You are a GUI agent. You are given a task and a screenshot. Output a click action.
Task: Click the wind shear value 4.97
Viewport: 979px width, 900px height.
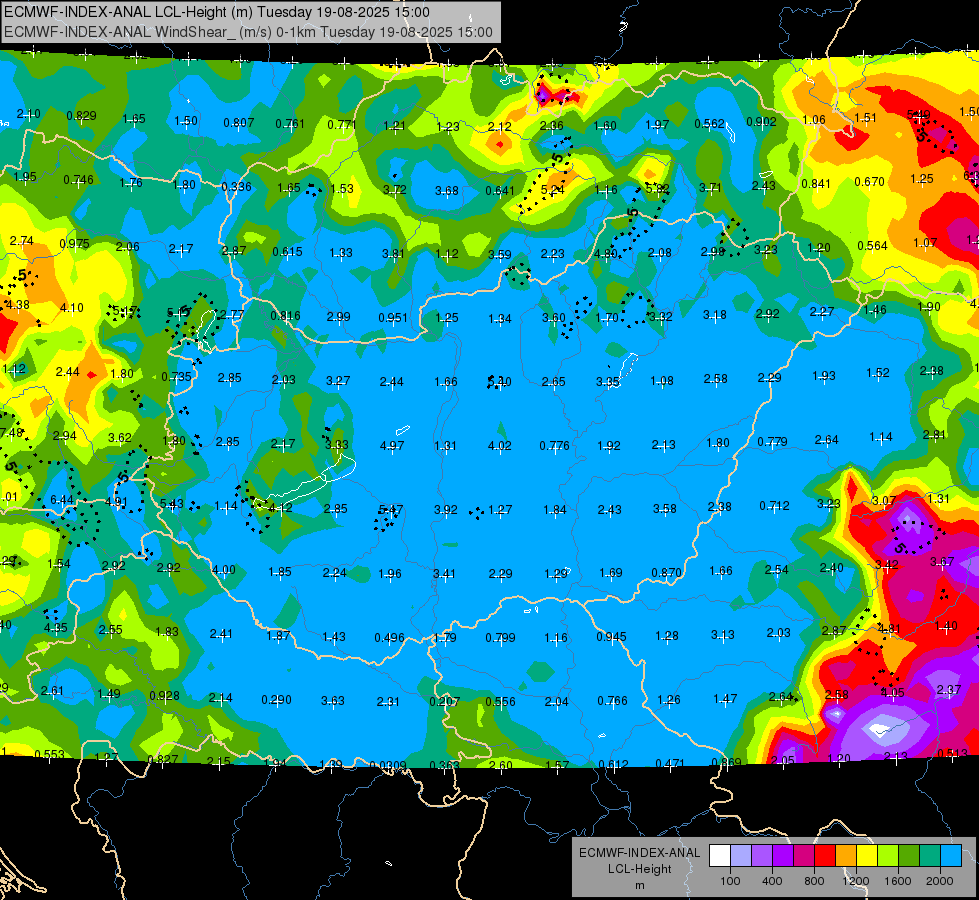click(391, 446)
